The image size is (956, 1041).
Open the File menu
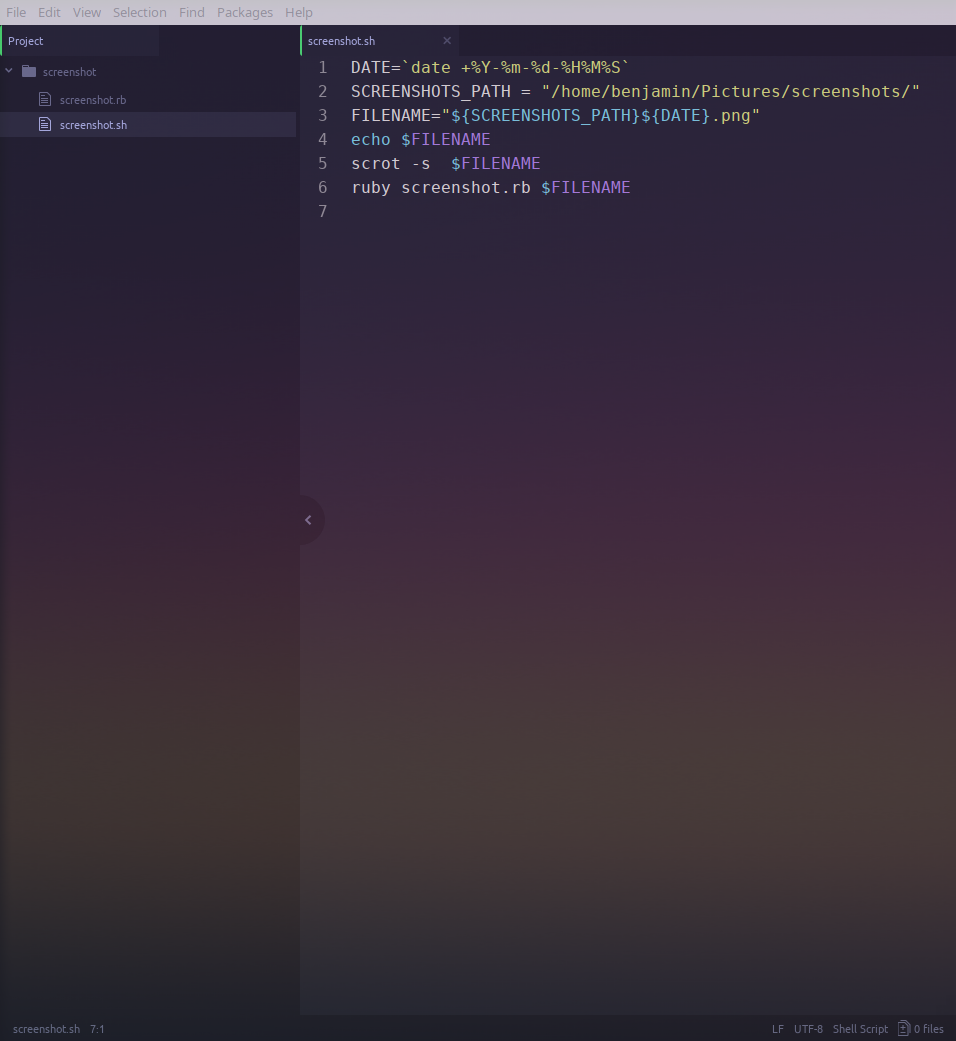point(16,13)
